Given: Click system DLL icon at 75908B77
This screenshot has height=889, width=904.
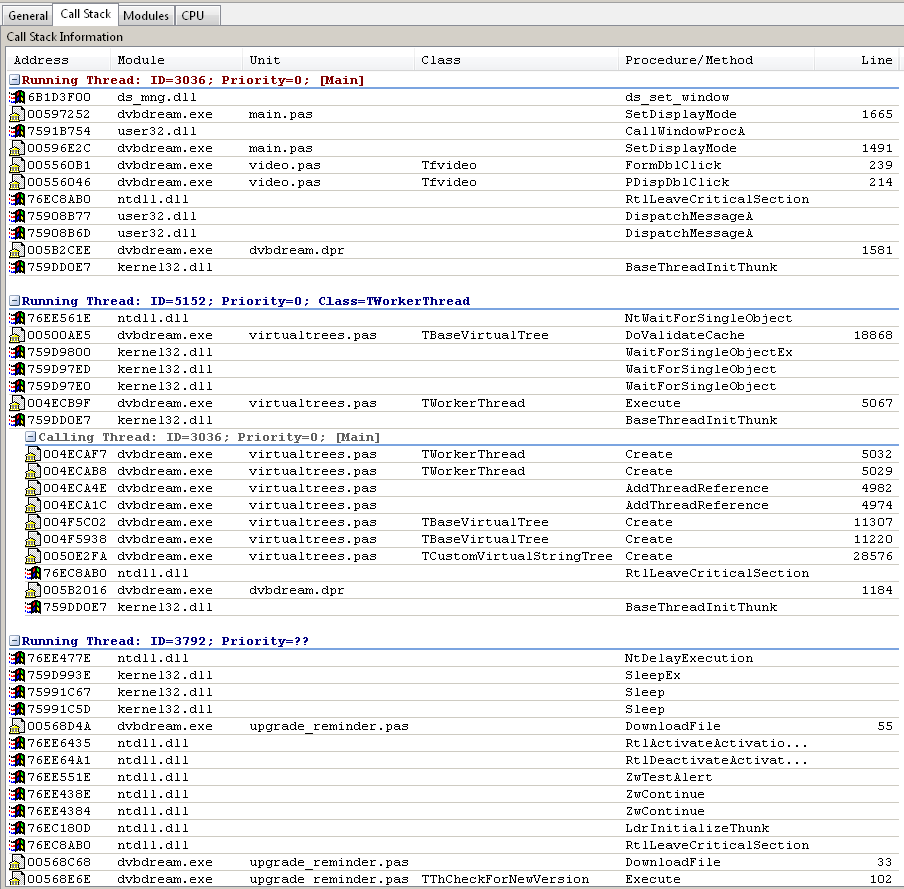Looking at the screenshot, I should (x=17, y=216).
